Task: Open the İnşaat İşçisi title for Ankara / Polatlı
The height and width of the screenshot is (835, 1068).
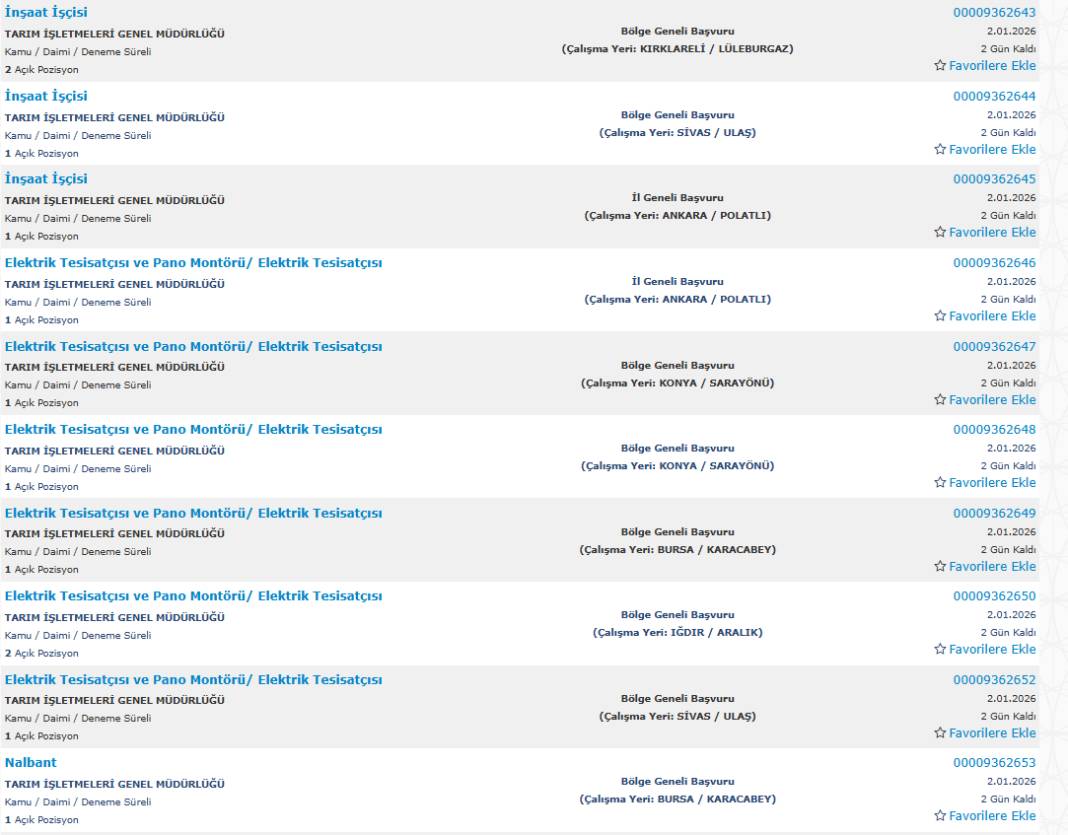Action: click(46, 179)
